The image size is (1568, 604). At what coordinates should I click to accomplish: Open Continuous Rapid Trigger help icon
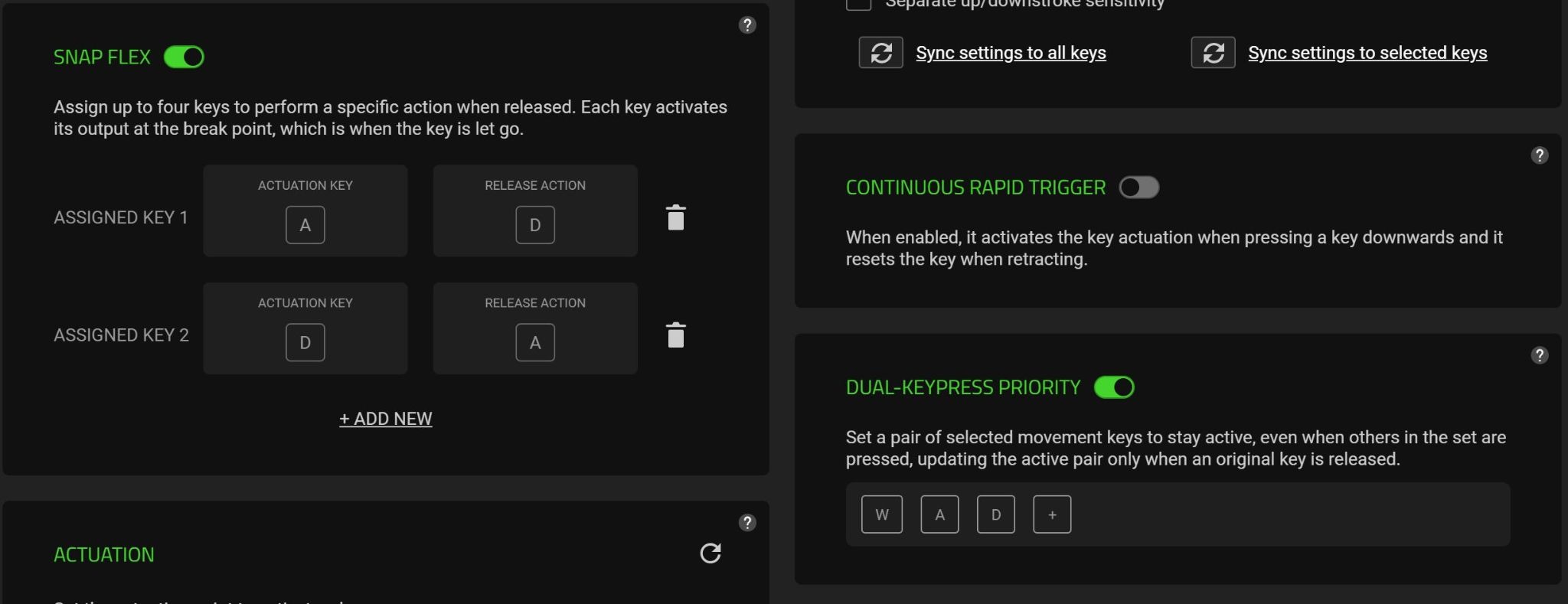1540,155
